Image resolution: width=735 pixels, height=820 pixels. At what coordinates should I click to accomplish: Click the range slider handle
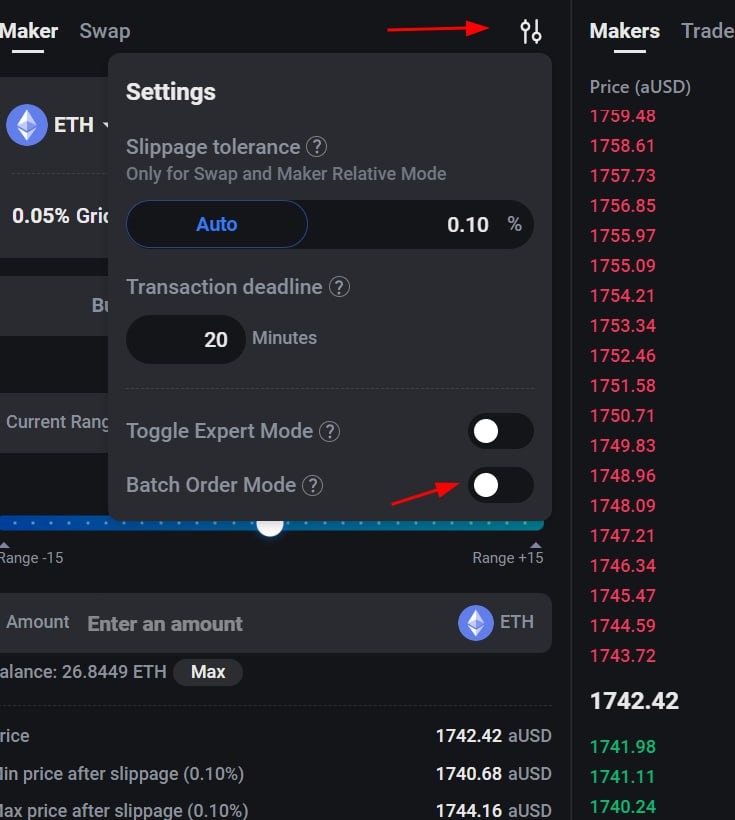270,524
